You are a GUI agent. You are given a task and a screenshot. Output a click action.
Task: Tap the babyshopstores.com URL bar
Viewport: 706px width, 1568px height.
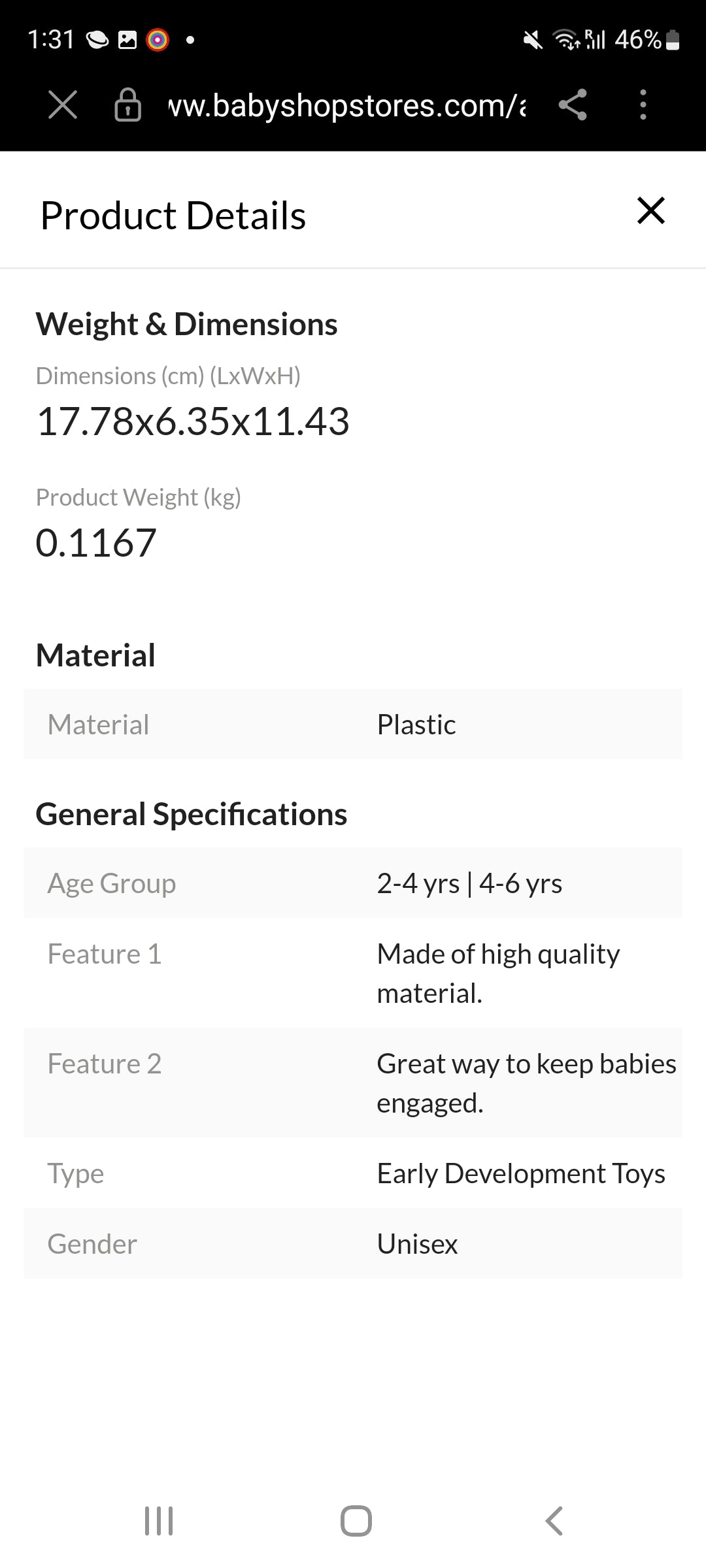(x=346, y=106)
